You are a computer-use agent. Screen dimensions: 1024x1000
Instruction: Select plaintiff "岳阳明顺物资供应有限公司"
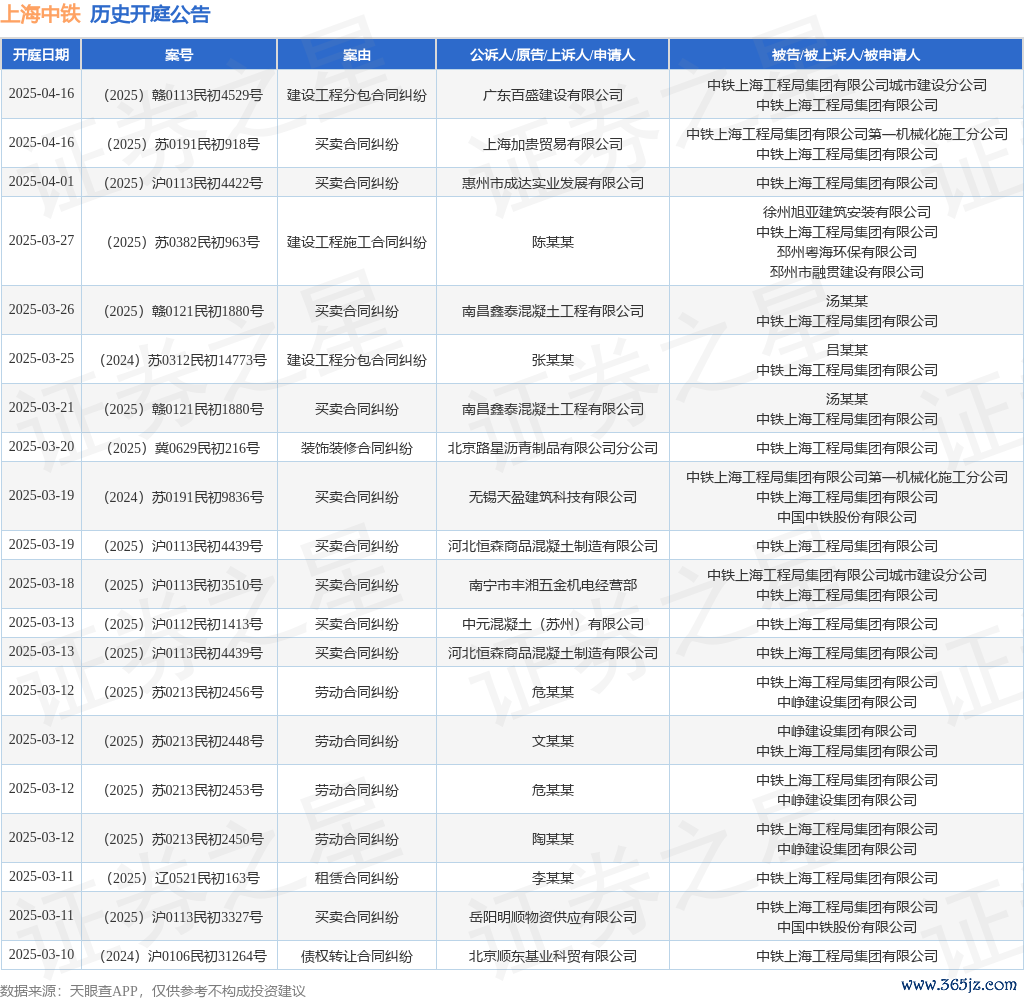point(552,918)
